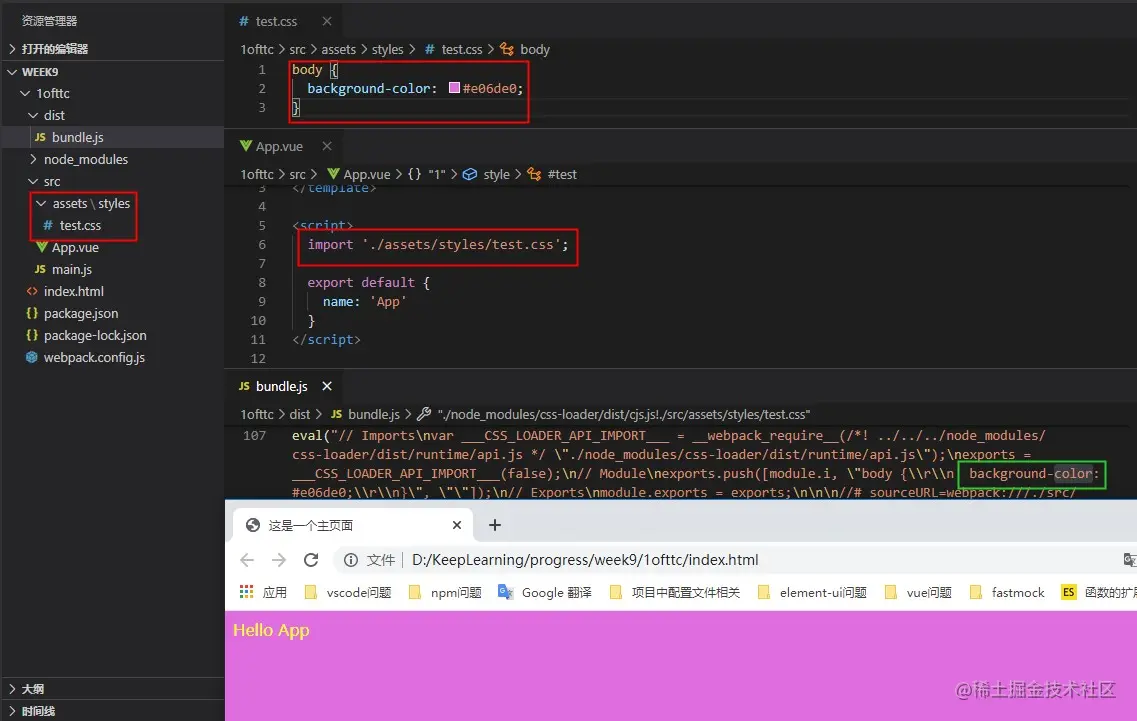The height and width of the screenshot is (721, 1137).
Task: Click the background-color line in test.css
Action: point(415,88)
